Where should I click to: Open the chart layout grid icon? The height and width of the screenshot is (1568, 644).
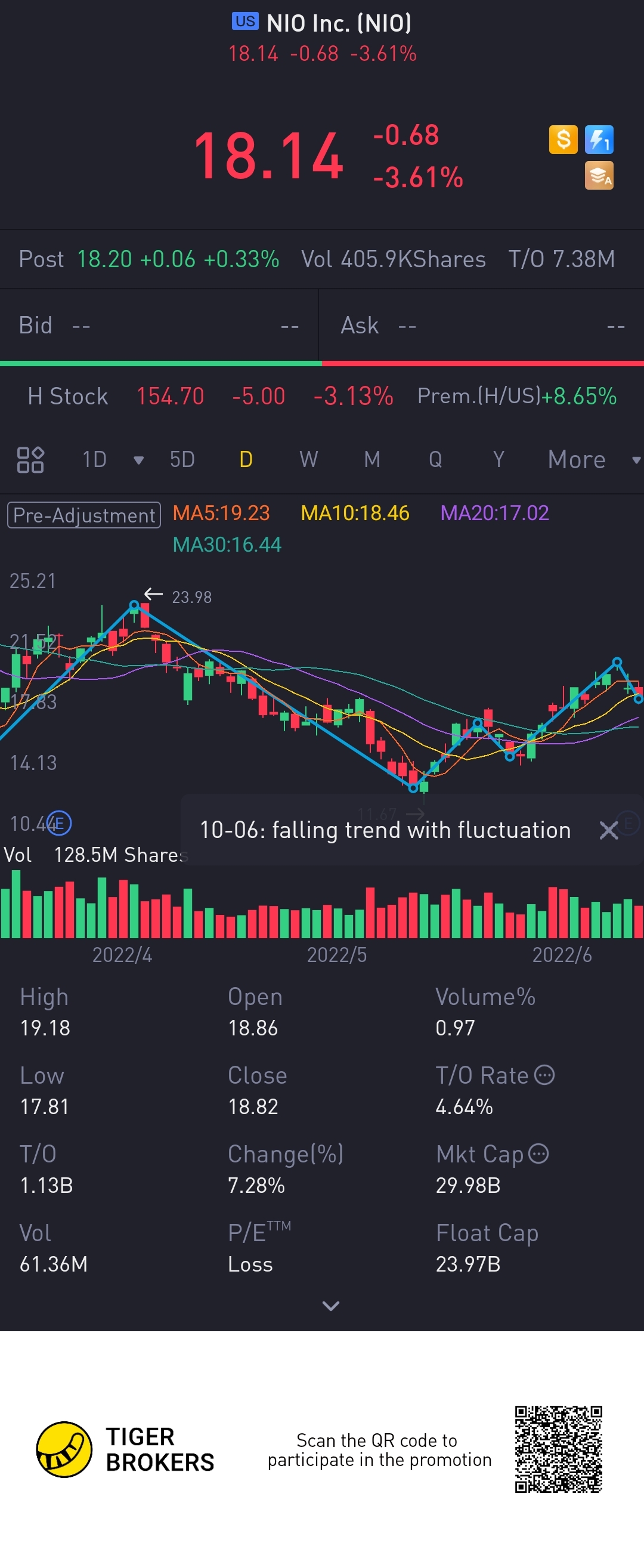[x=30, y=460]
